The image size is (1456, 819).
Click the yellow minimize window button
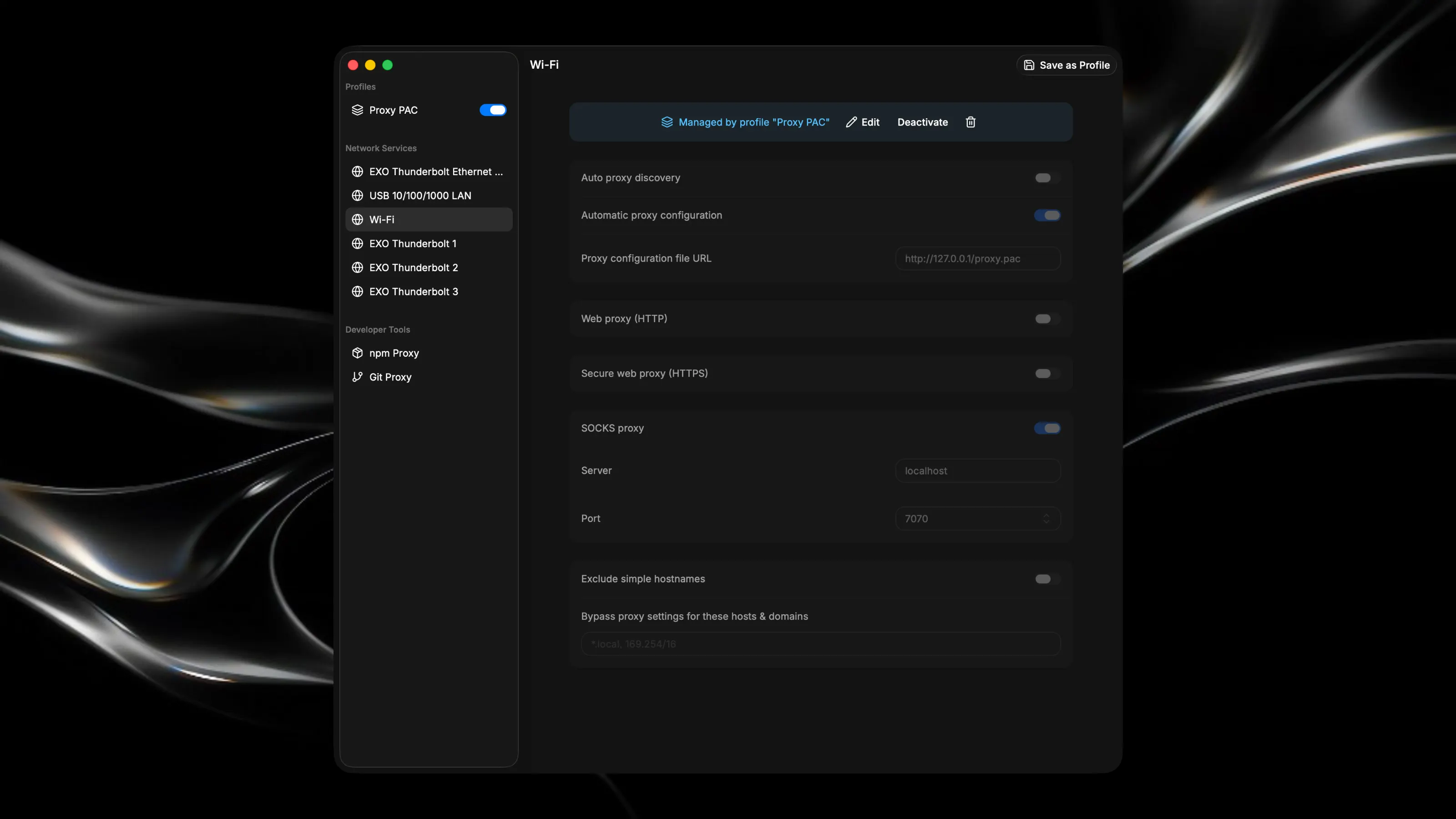370,65
